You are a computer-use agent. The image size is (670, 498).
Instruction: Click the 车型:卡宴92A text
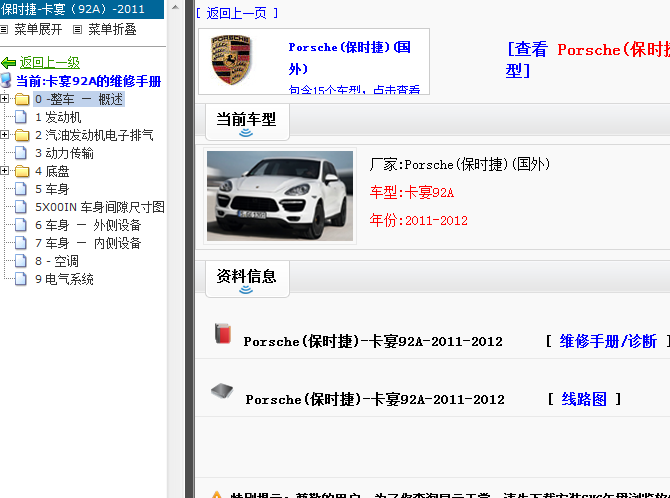click(412, 192)
